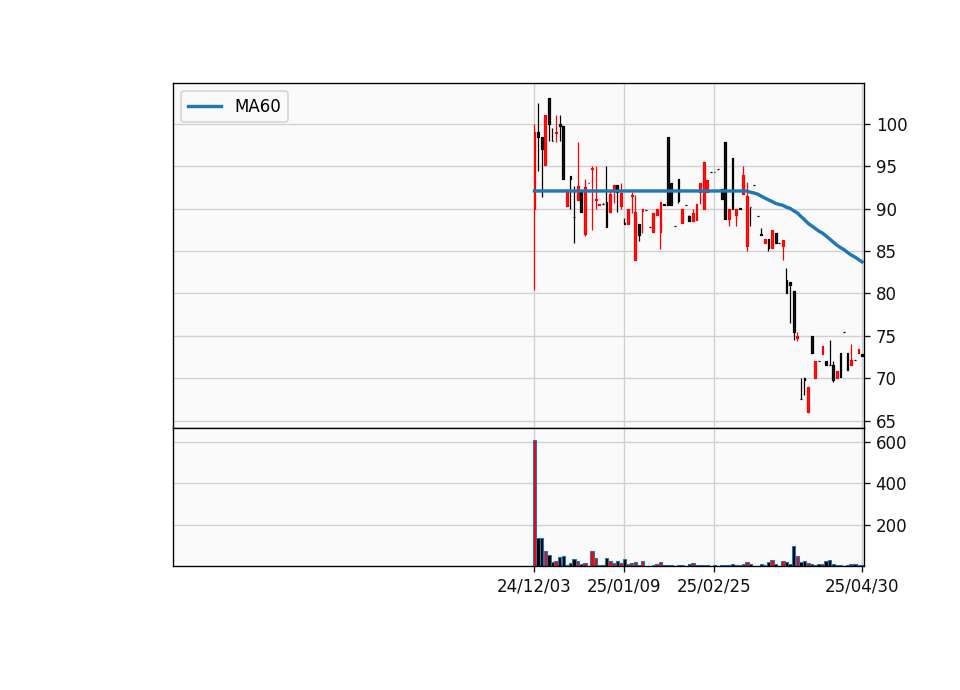Click the tallest volume bar near 600

(534, 503)
